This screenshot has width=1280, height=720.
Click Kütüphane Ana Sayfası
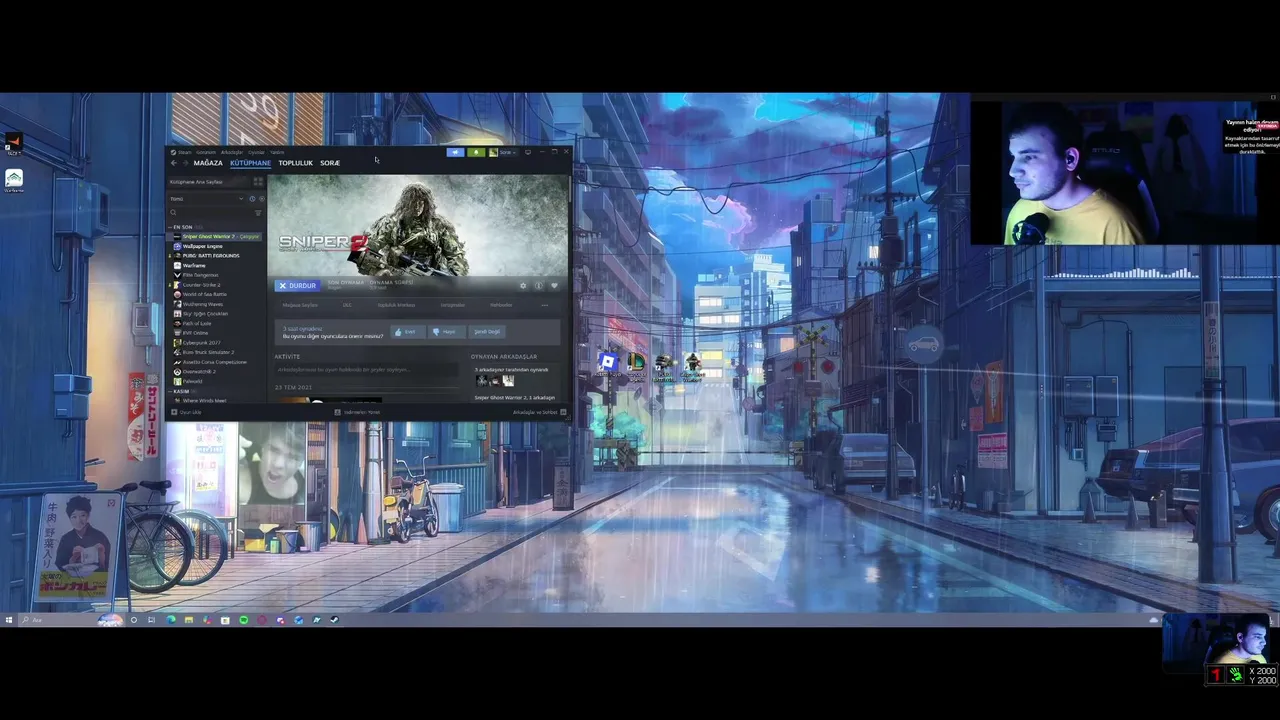point(207,182)
